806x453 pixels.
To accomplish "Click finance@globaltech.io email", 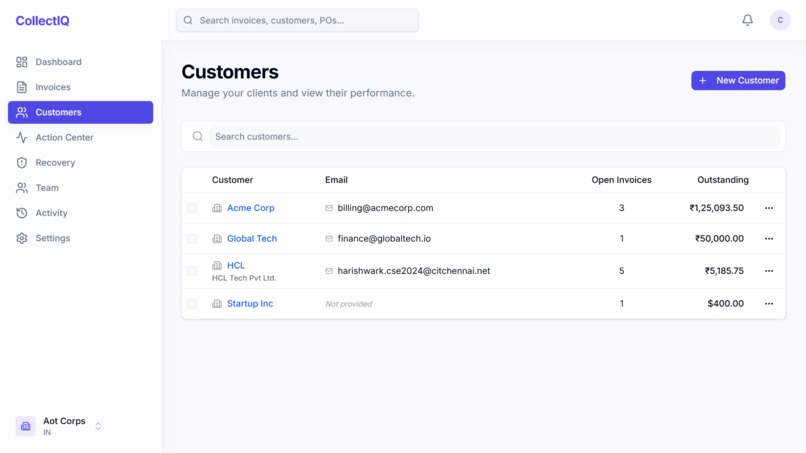I will (384, 239).
